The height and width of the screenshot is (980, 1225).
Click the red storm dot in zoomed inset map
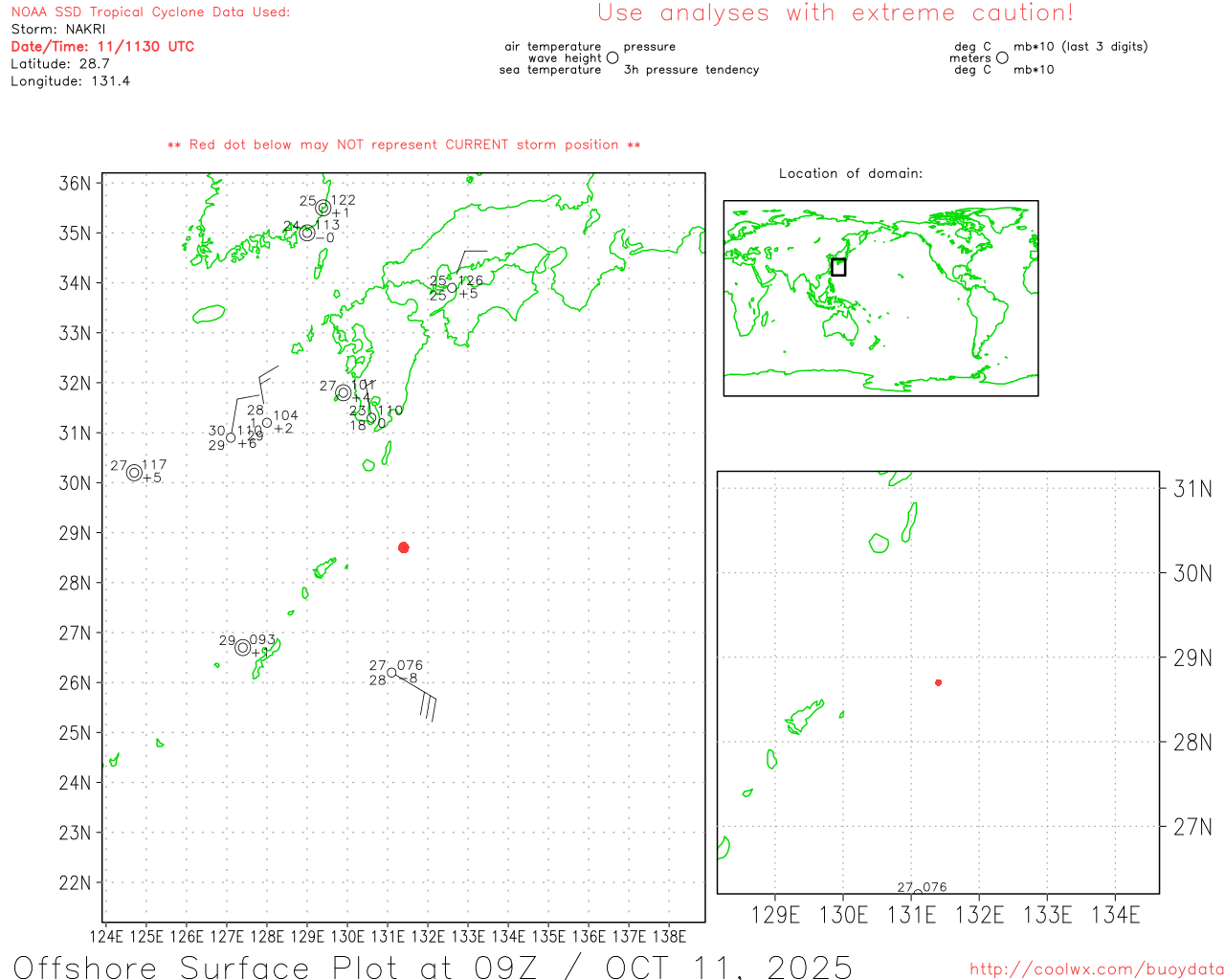coord(938,682)
